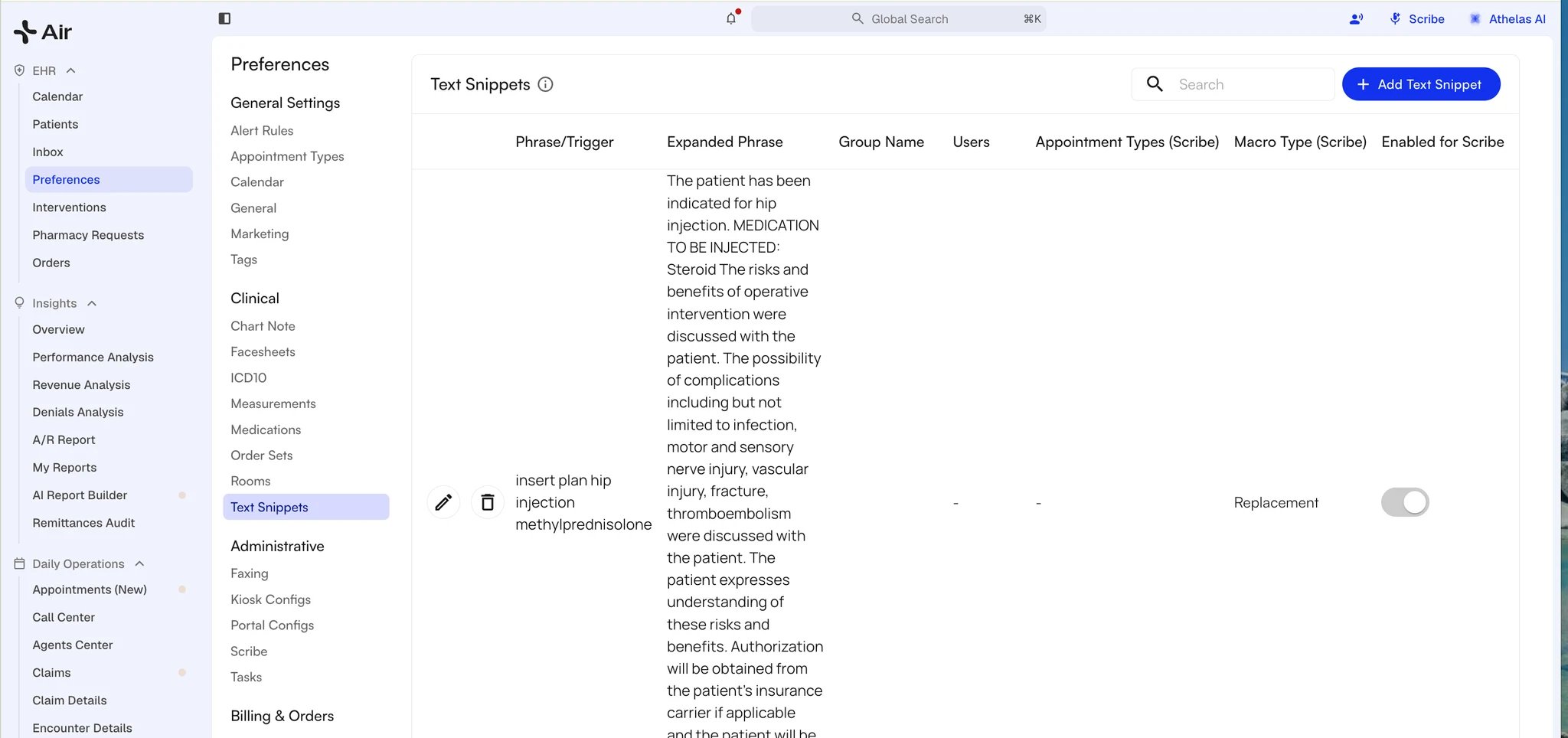
Task: Open AI Report Builder
Action: [80, 495]
